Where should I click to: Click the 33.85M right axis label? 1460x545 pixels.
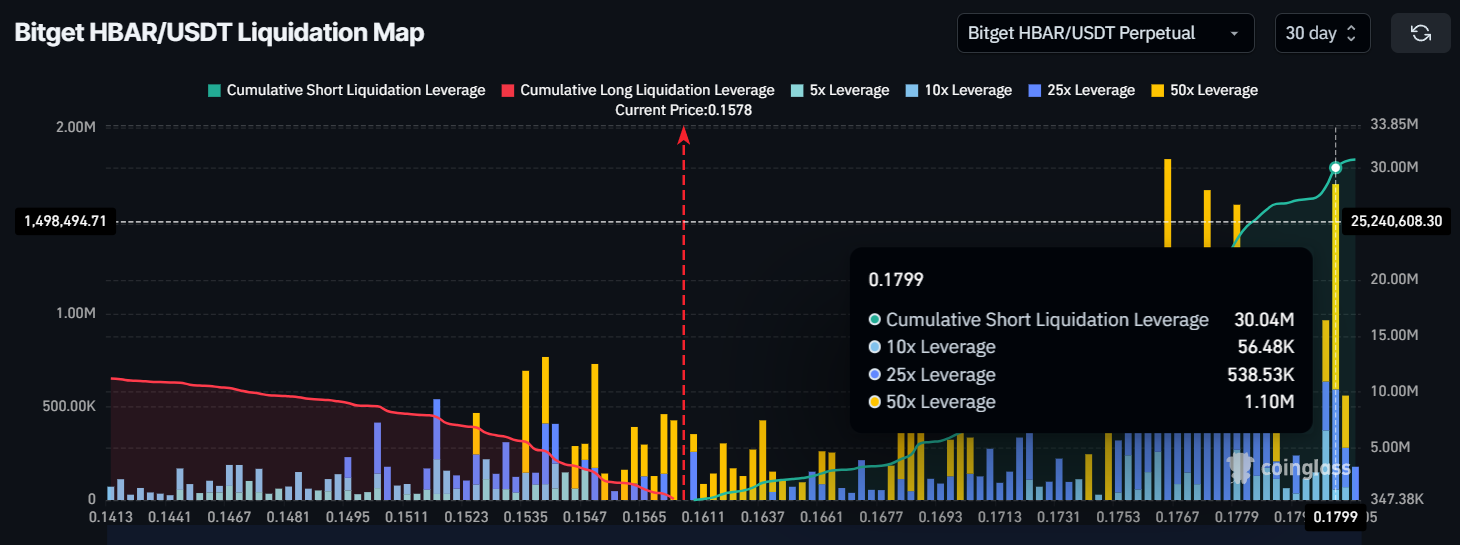[1393, 125]
